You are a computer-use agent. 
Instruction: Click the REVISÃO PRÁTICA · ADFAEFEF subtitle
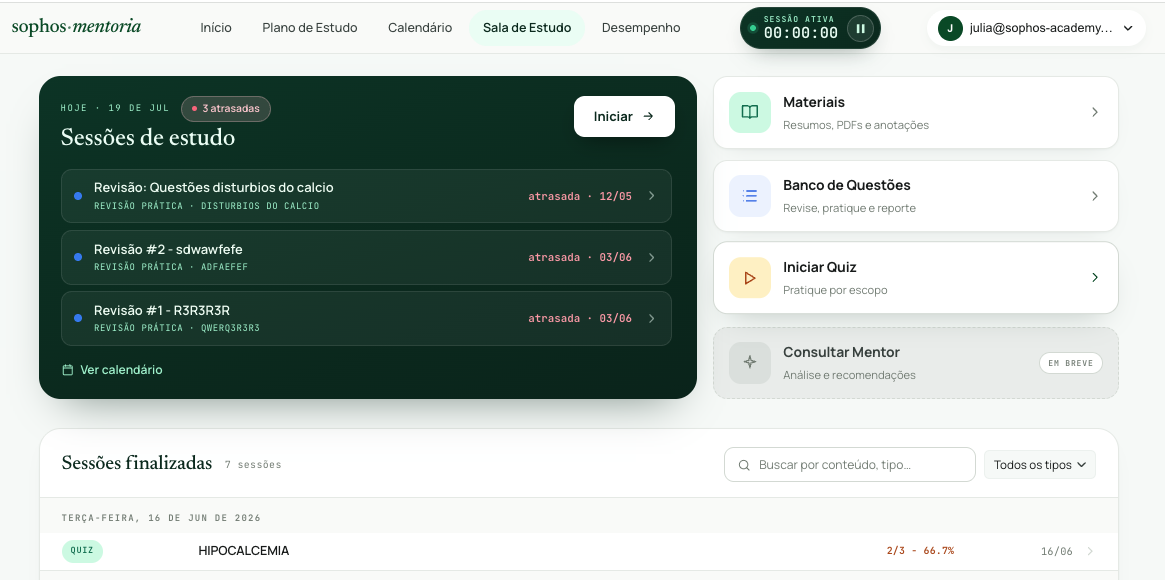[171, 267]
